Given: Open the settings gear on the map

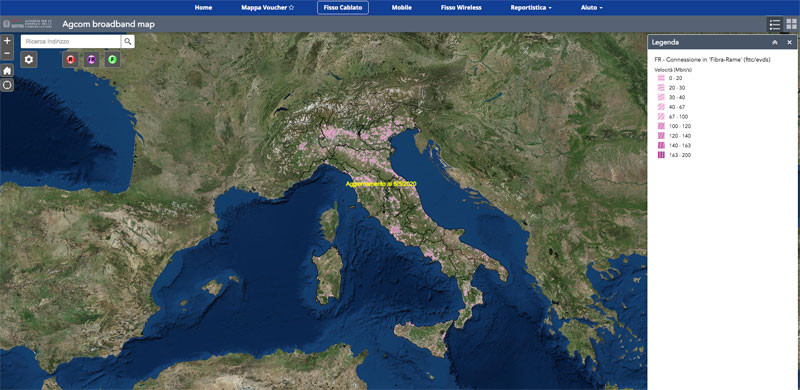Looking at the screenshot, I should pos(29,60).
